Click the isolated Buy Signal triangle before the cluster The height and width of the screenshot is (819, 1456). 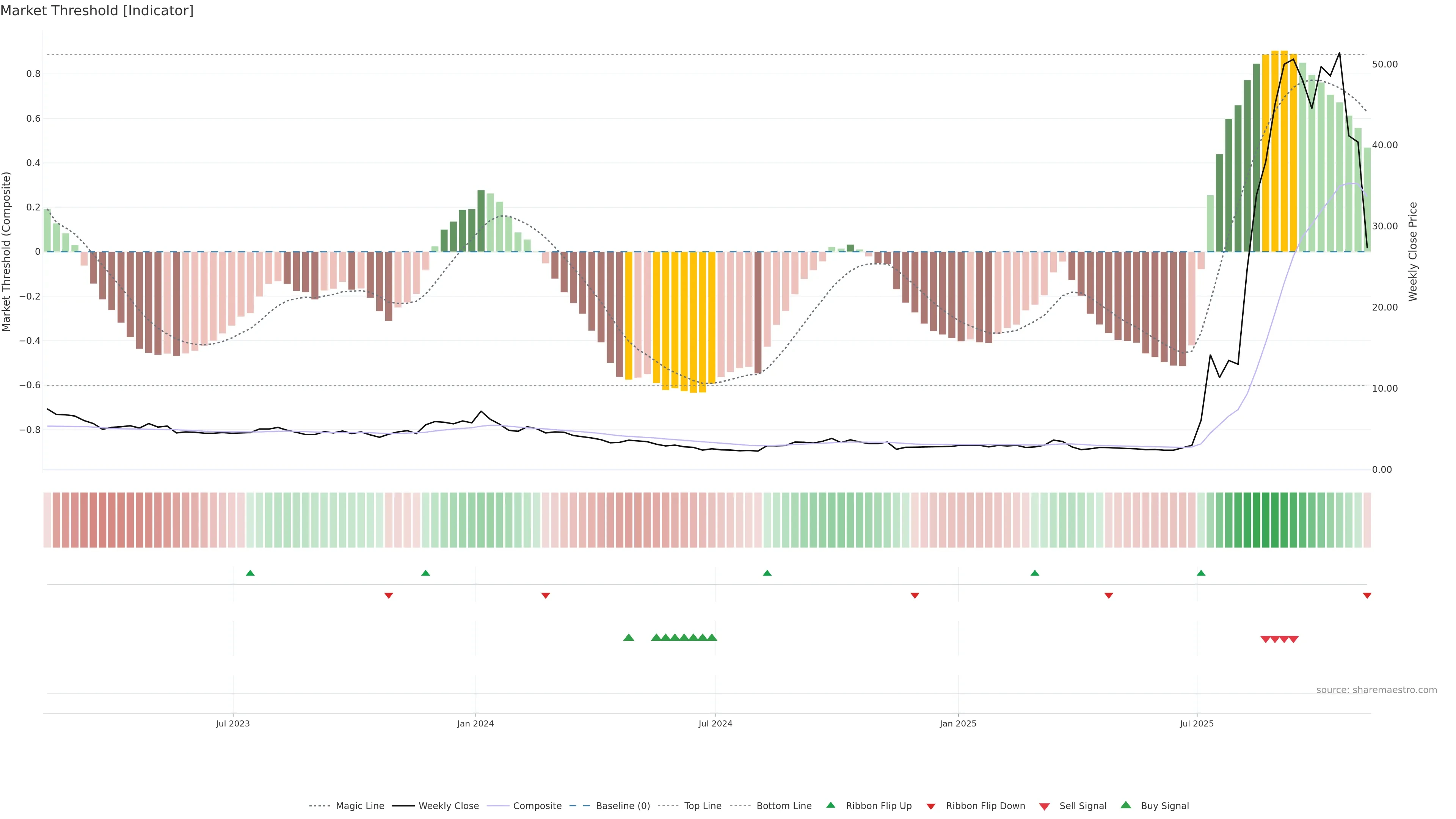coord(629,637)
